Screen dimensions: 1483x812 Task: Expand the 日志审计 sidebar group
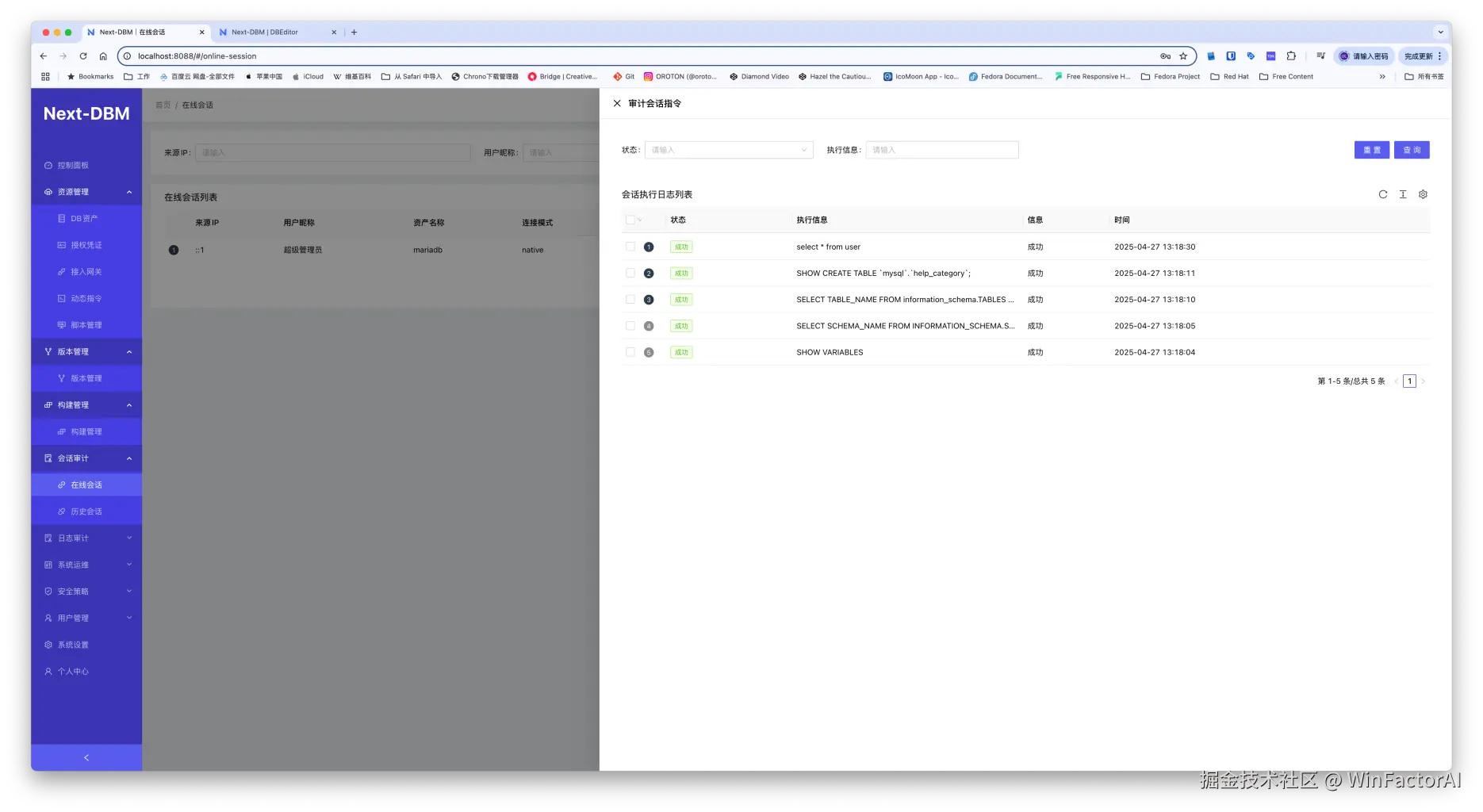86,538
